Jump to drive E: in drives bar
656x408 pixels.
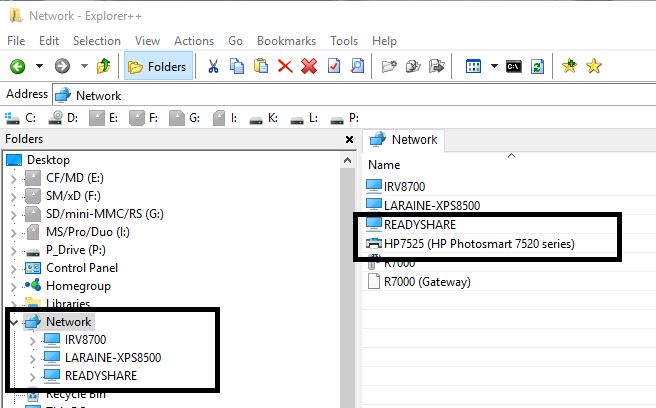(x=104, y=118)
